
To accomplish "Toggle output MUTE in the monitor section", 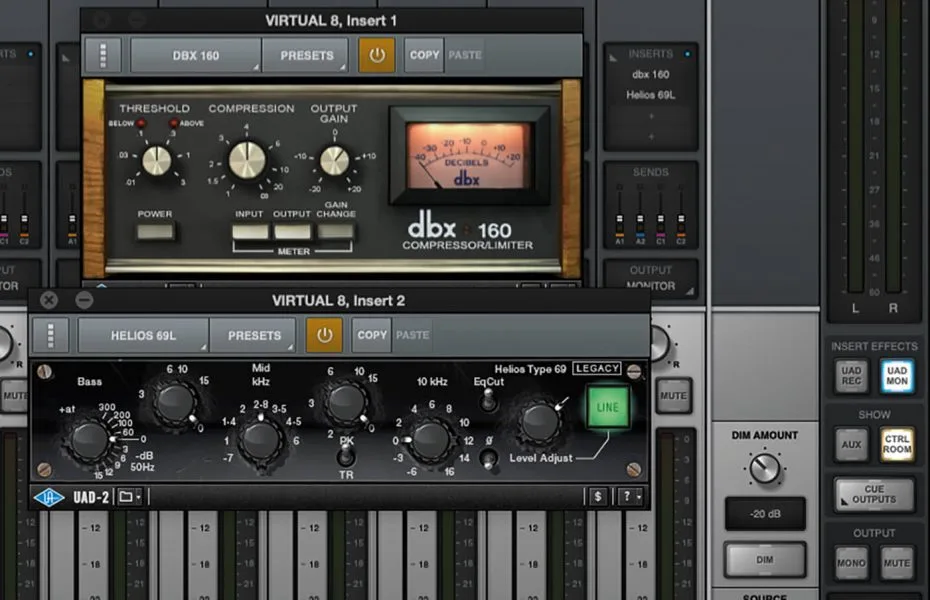I will click(x=897, y=563).
